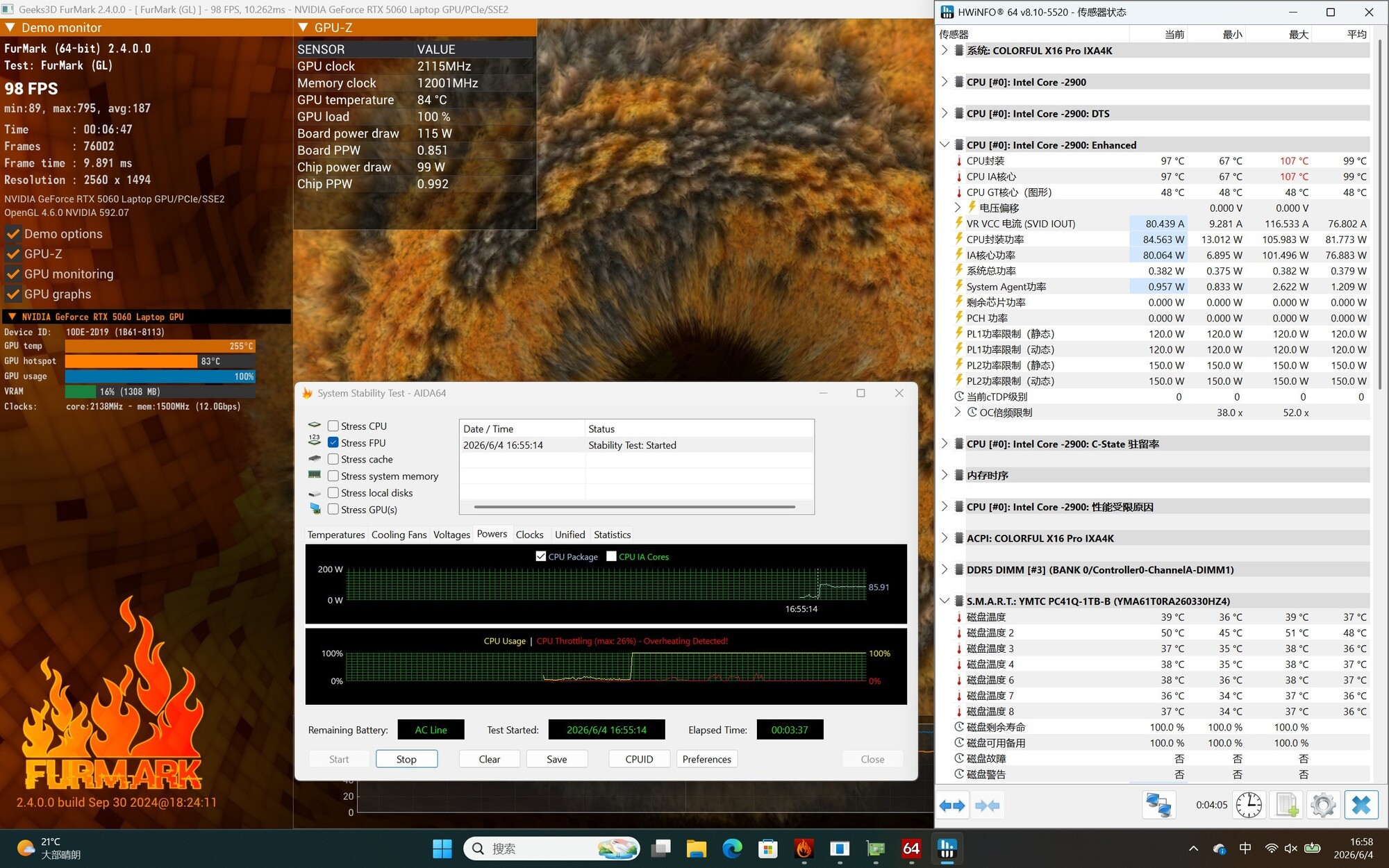Open Microsoft Edge from taskbar
The image size is (1389, 868).
[732, 849]
